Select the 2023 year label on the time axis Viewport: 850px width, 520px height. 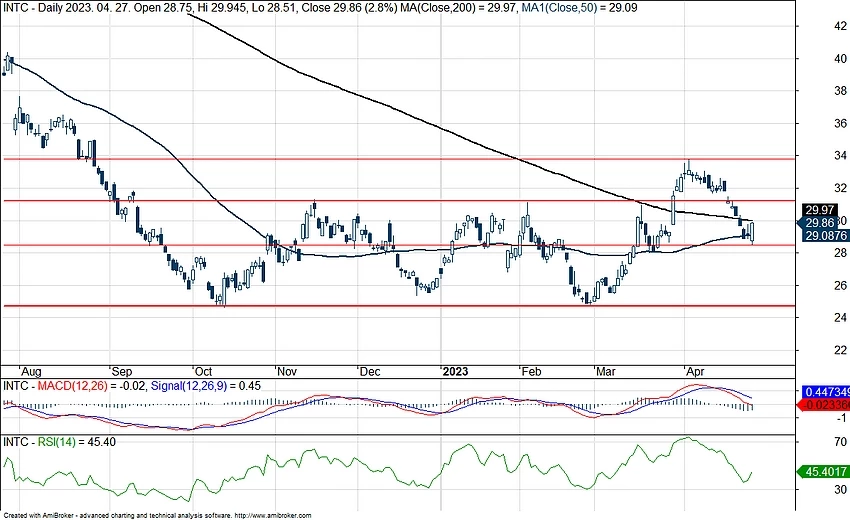455,372
